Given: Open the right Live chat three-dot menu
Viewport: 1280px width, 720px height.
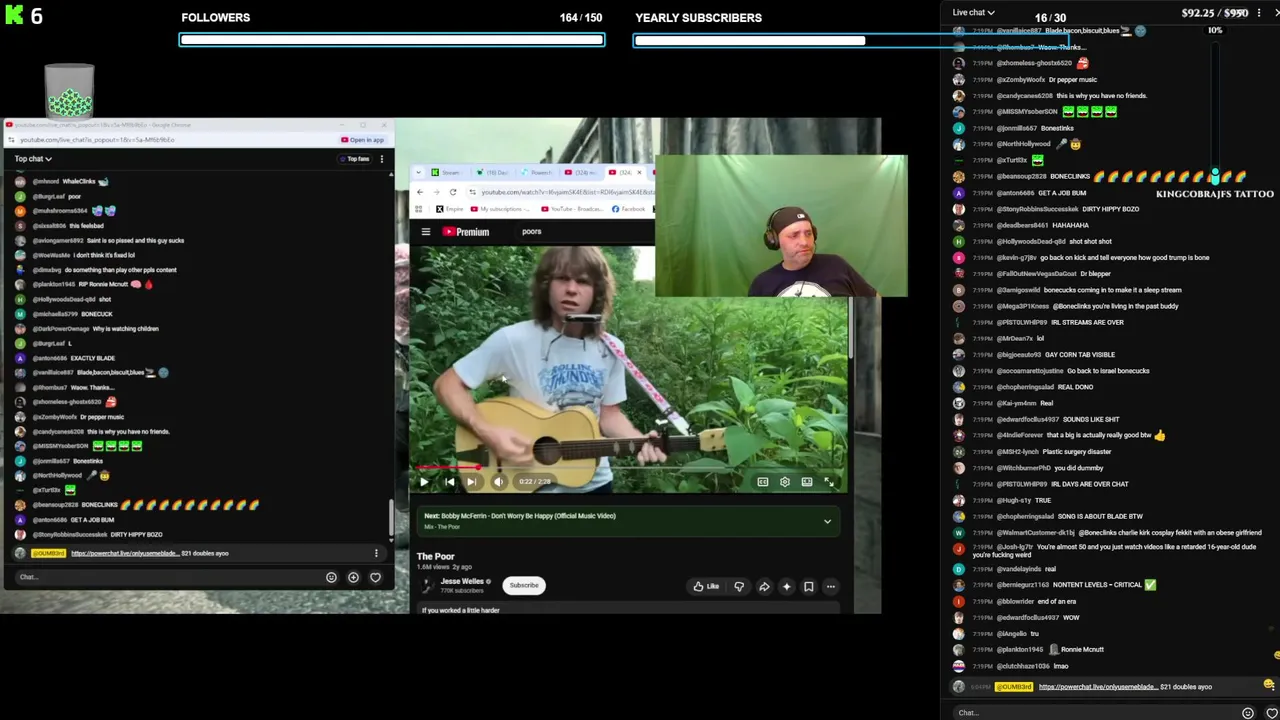Looking at the screenshot, I should click(1259, 12).
